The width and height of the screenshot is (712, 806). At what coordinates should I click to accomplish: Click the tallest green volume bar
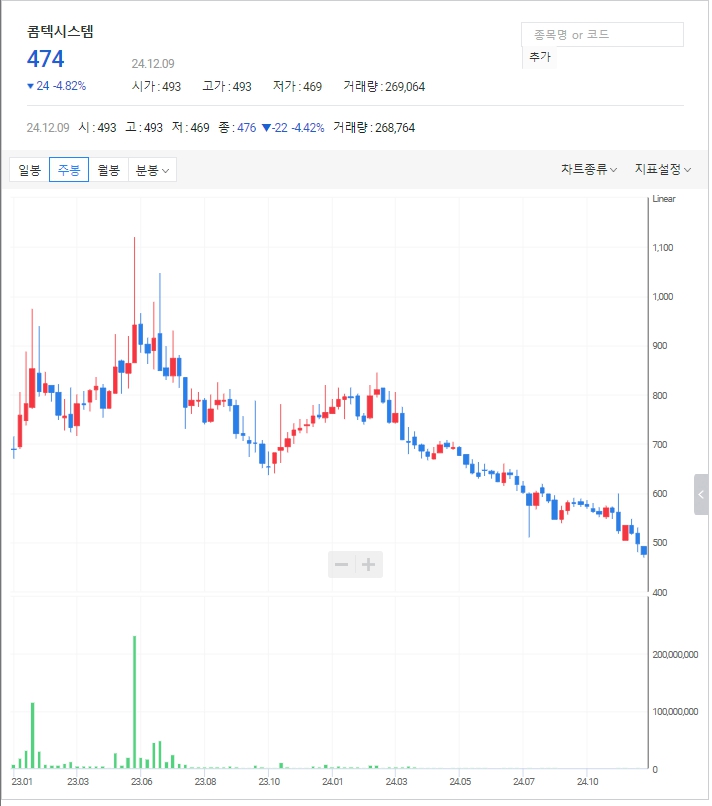click(135, 702)
